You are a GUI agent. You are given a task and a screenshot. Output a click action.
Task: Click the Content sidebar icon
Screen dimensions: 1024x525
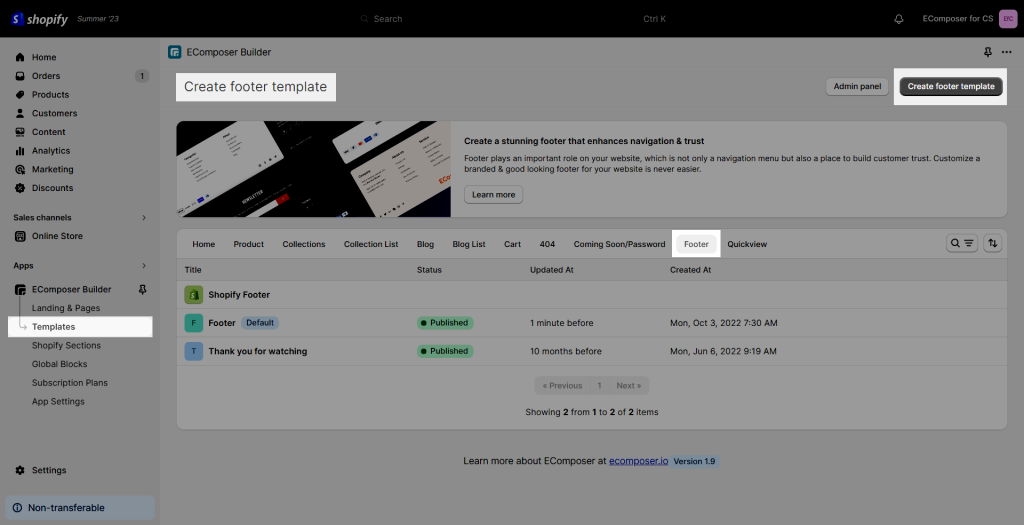[20, 132]
